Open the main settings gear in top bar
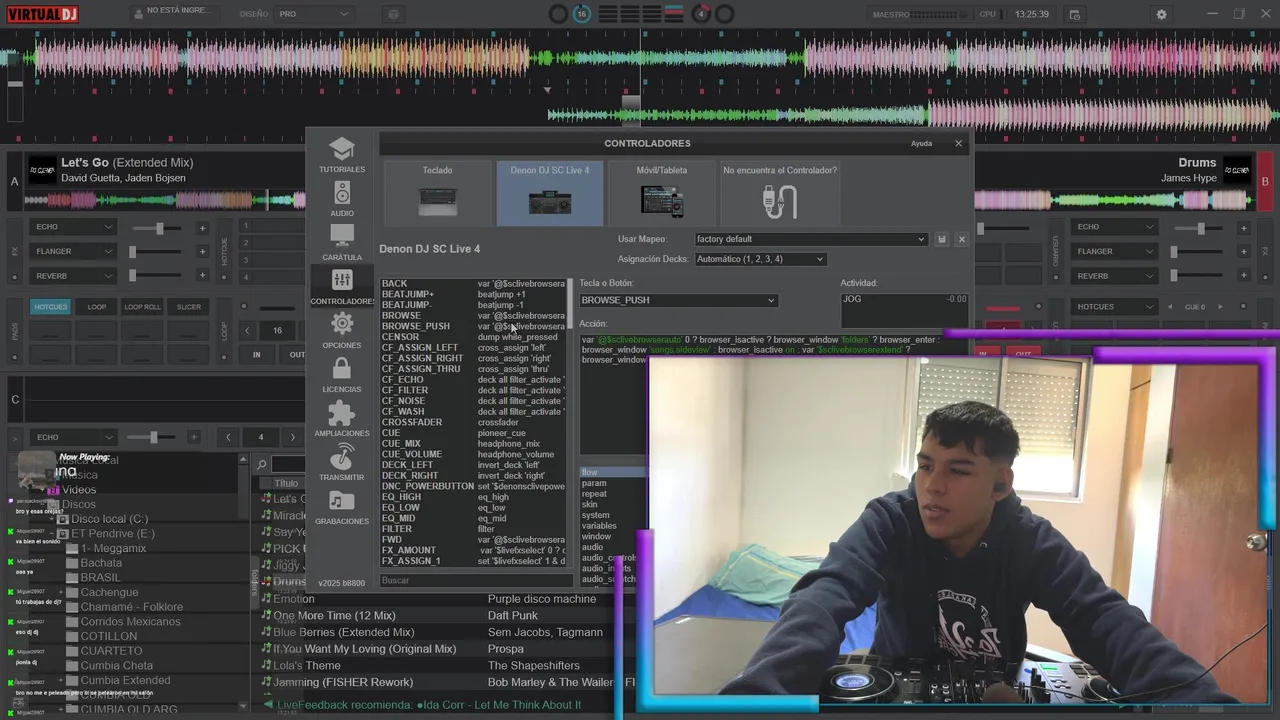 coord(1161,14)
